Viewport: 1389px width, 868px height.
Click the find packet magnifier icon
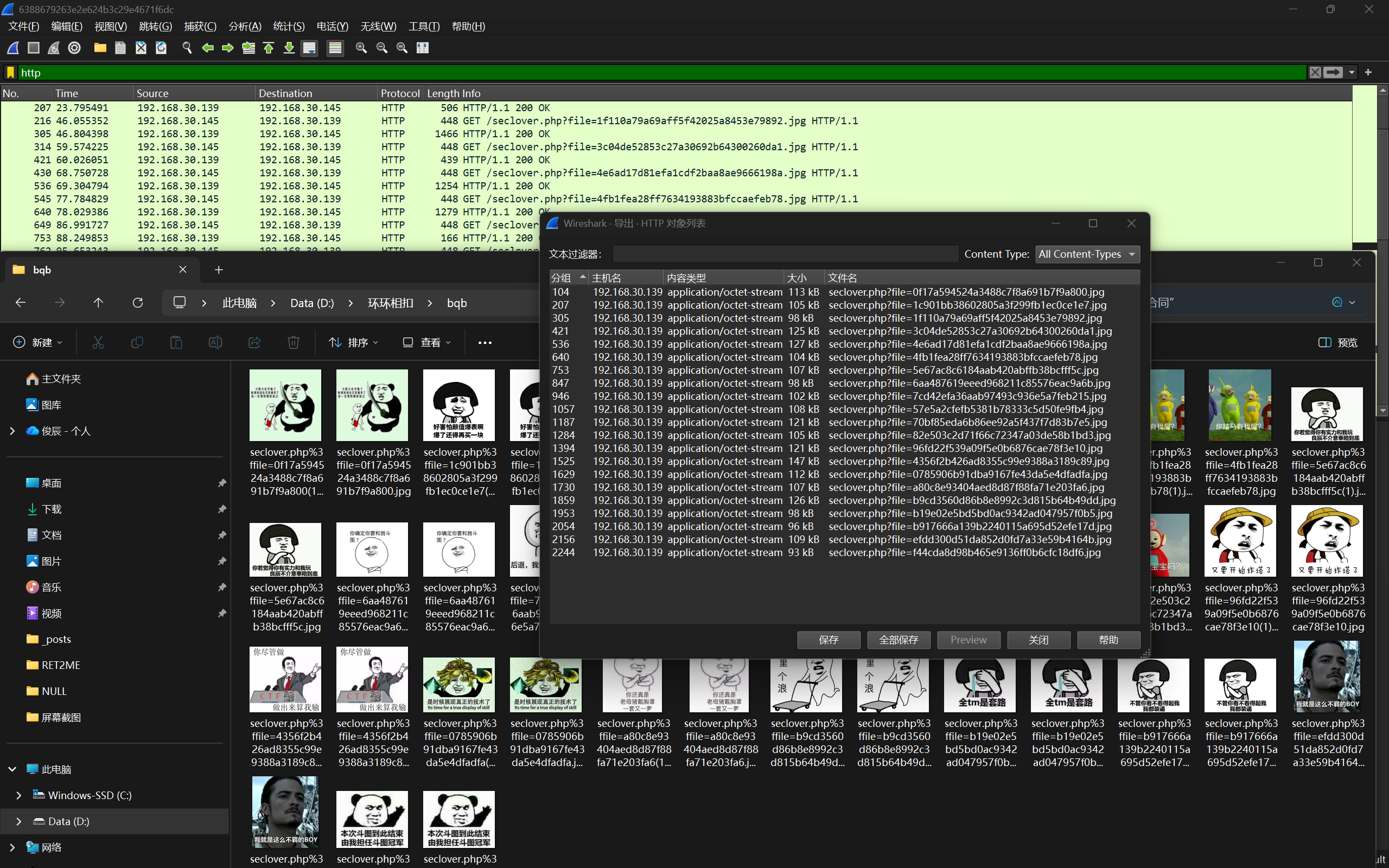[187, 48]
